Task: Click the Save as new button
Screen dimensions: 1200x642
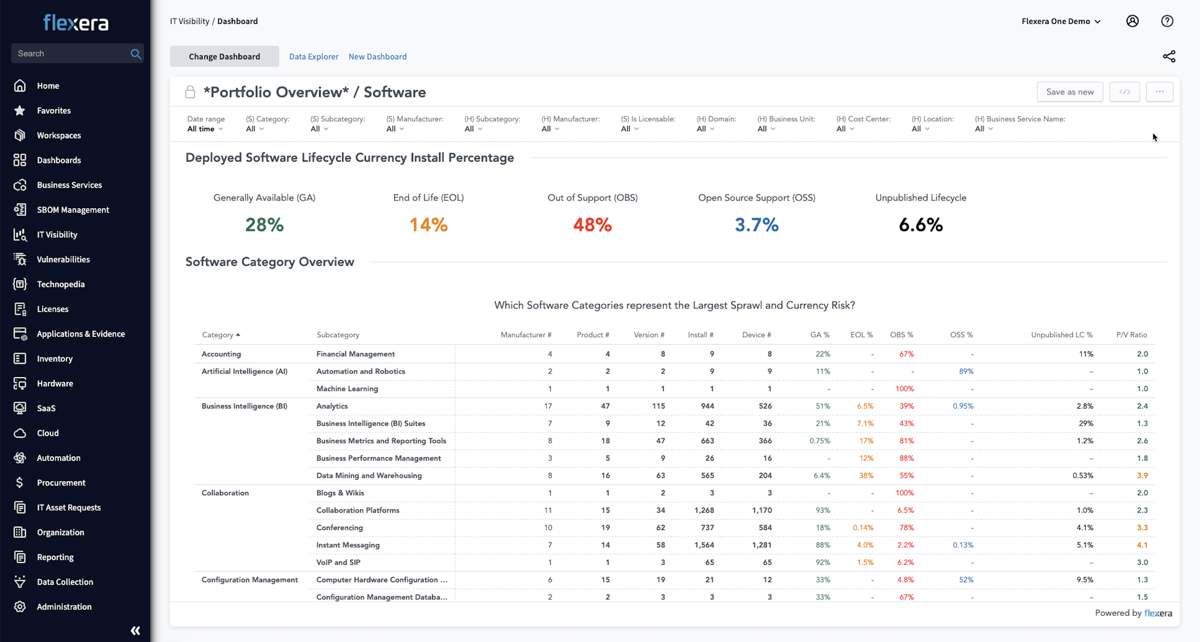Action: click(1069, 91)
